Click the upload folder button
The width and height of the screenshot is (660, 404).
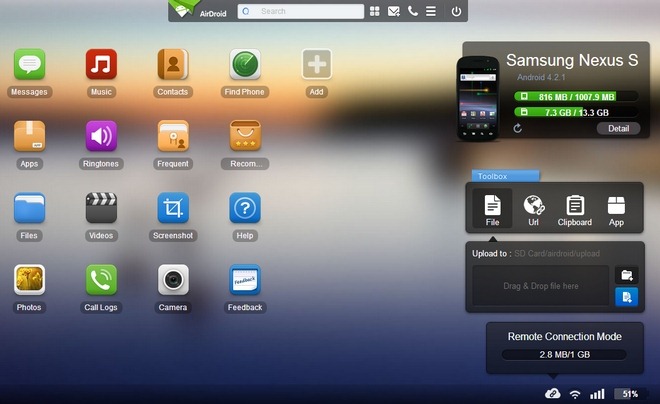pos(627,275)
